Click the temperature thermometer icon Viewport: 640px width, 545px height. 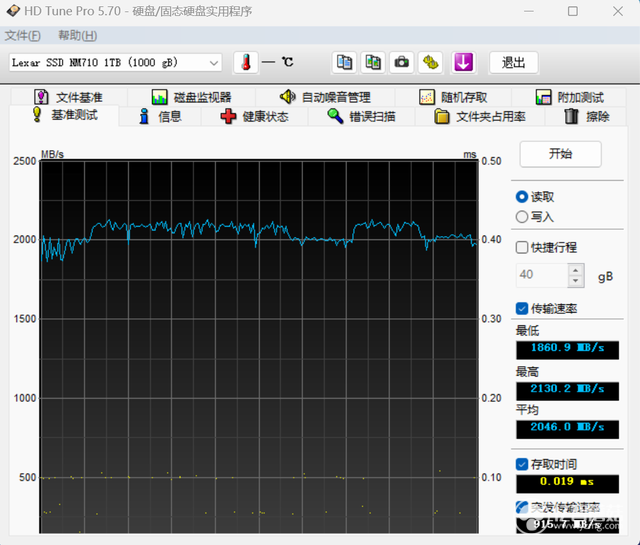[x=246, y=62]
